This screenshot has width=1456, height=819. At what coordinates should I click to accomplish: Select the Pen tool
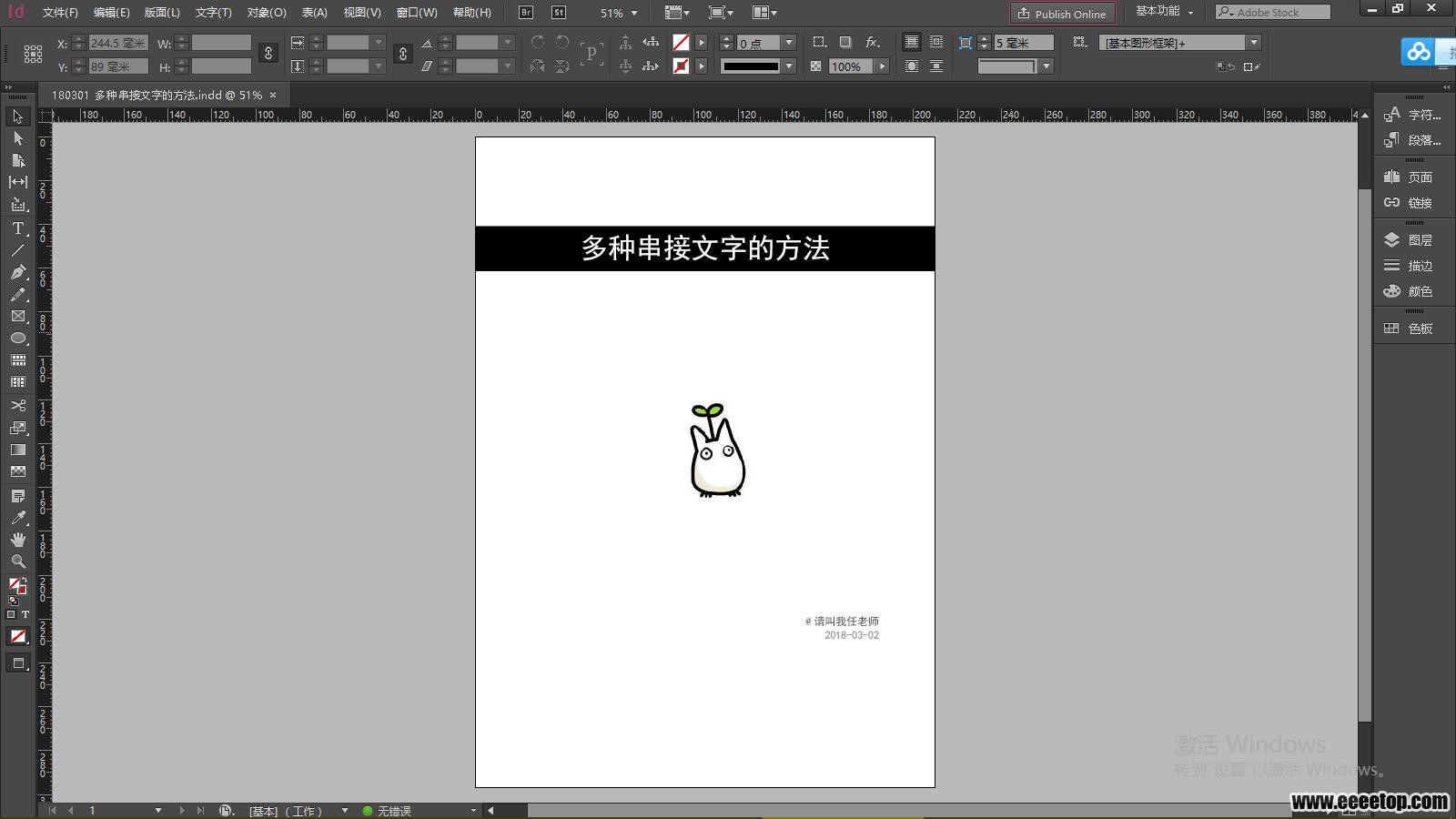point(17,272)
